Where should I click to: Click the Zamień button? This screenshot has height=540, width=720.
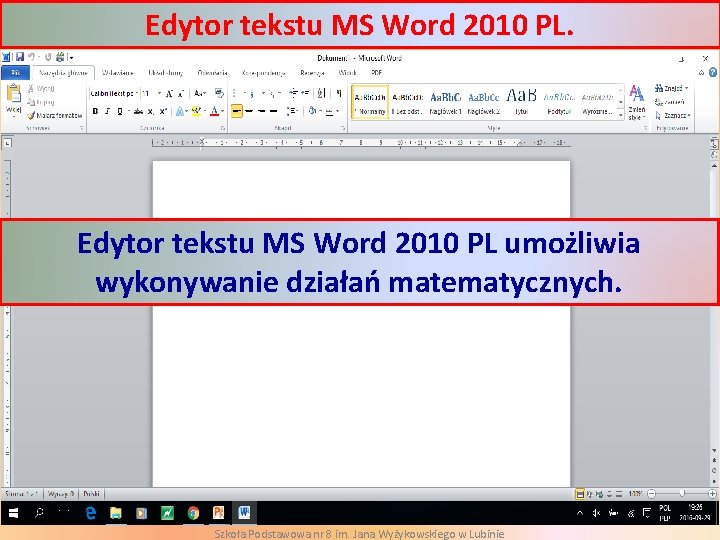click(x=669, y=102)
